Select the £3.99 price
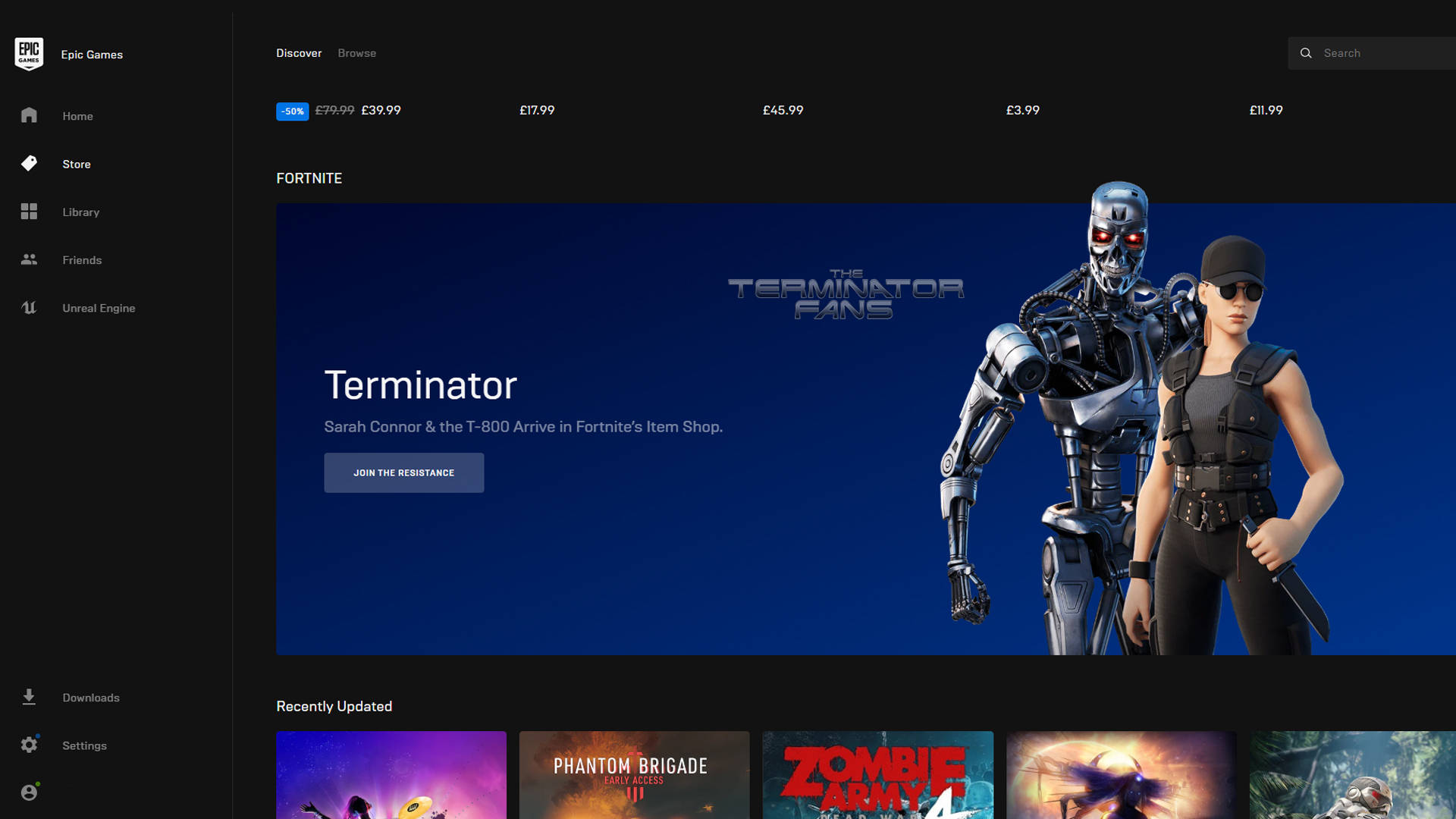 pos(1022,110)
